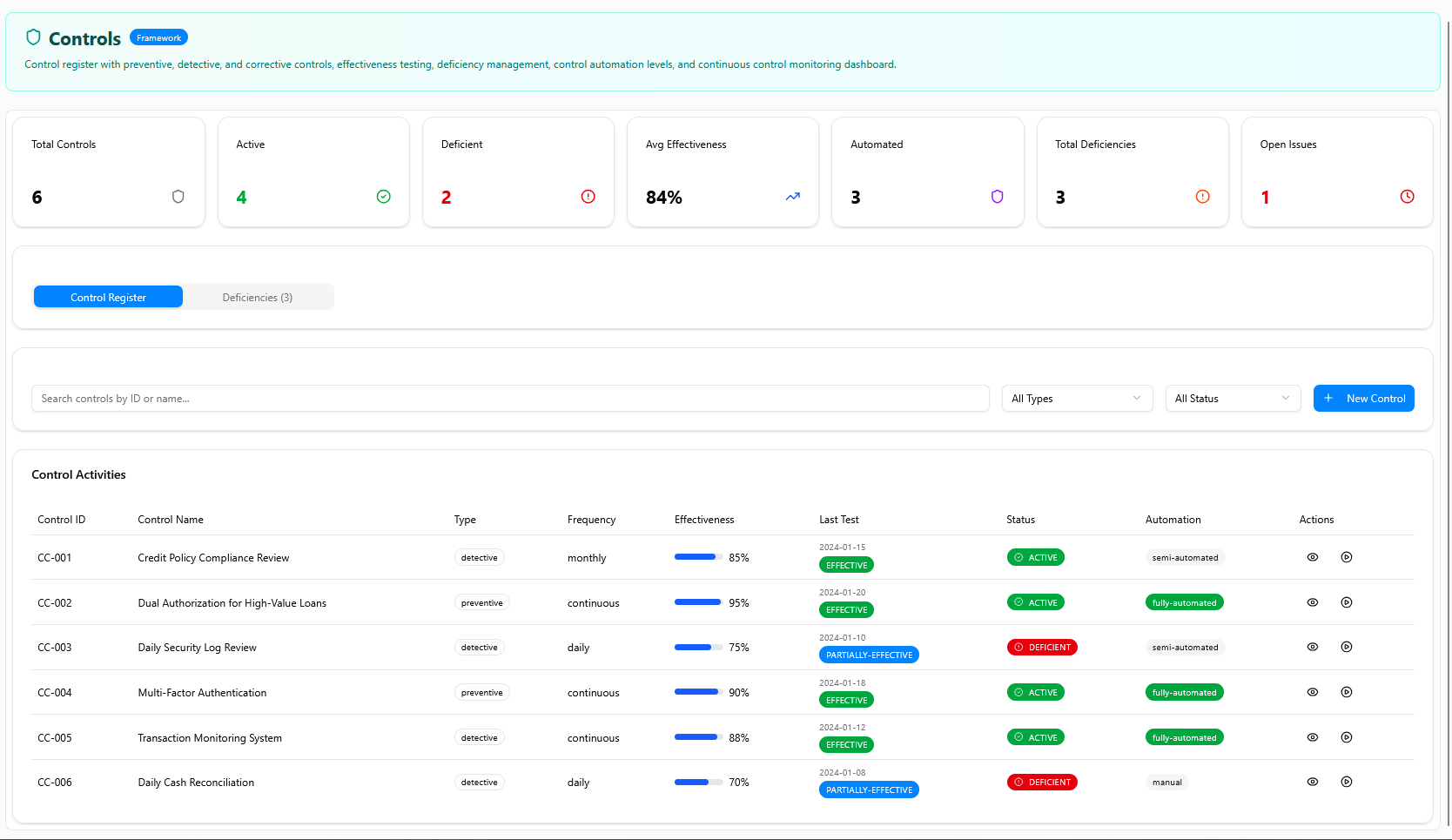Click the New Control button

tap(1363, 399)
